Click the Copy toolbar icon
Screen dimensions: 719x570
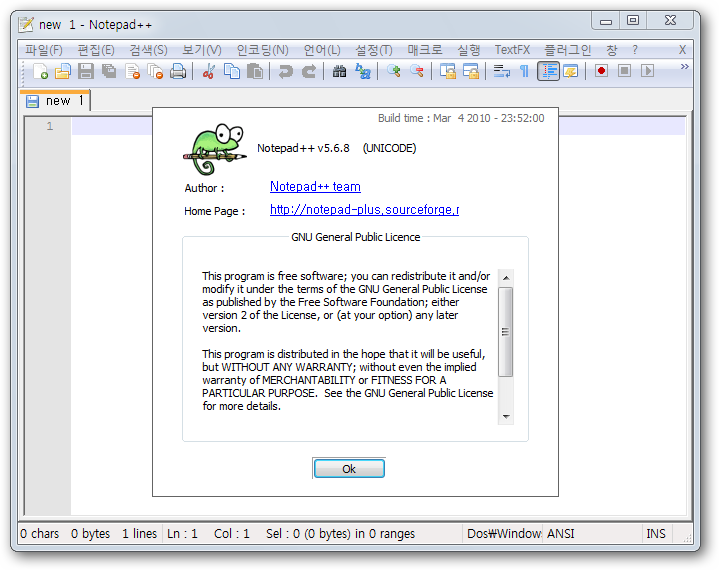(x=232, y=72)
